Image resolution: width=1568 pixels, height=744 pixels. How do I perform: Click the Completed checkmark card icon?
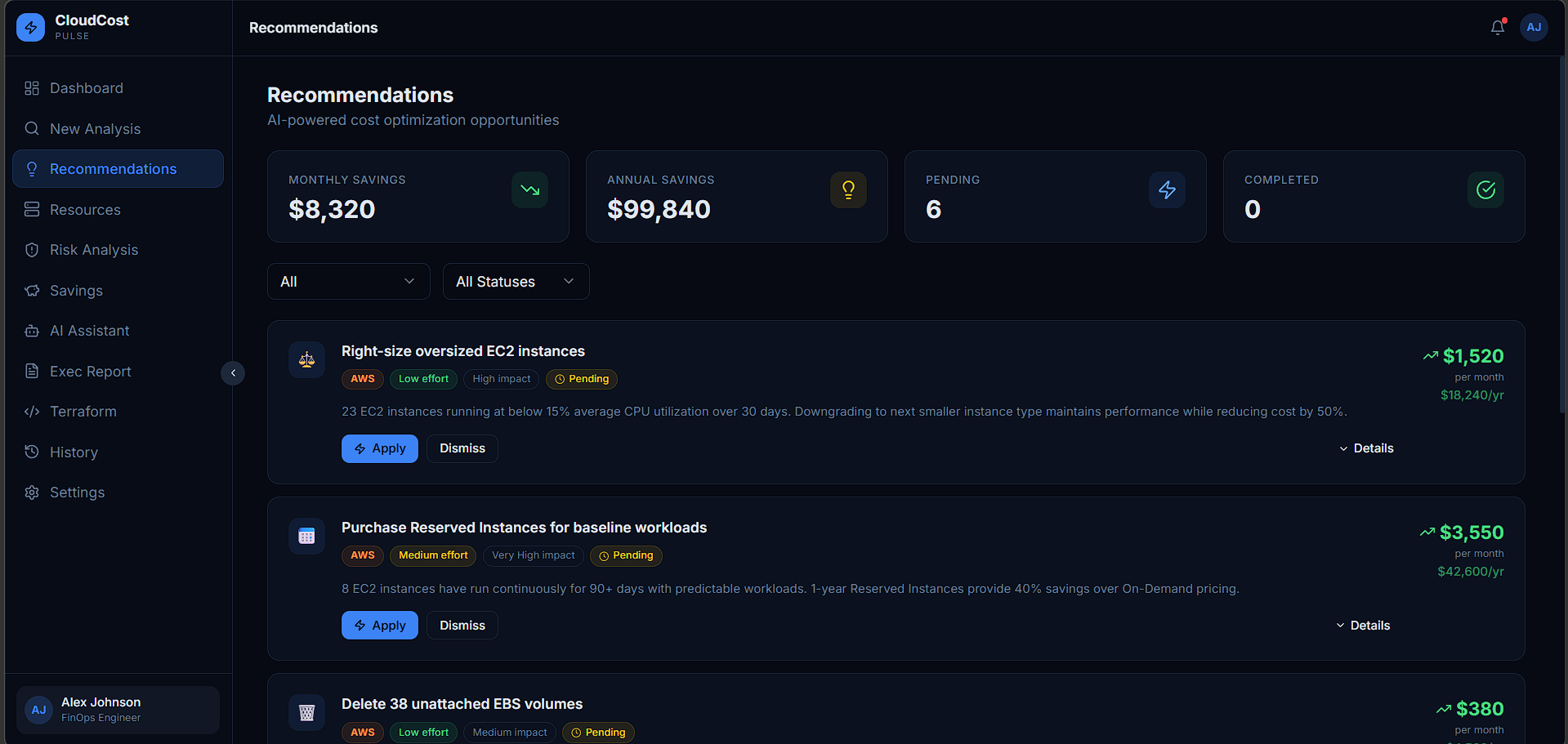click(x=1485, y=190)
